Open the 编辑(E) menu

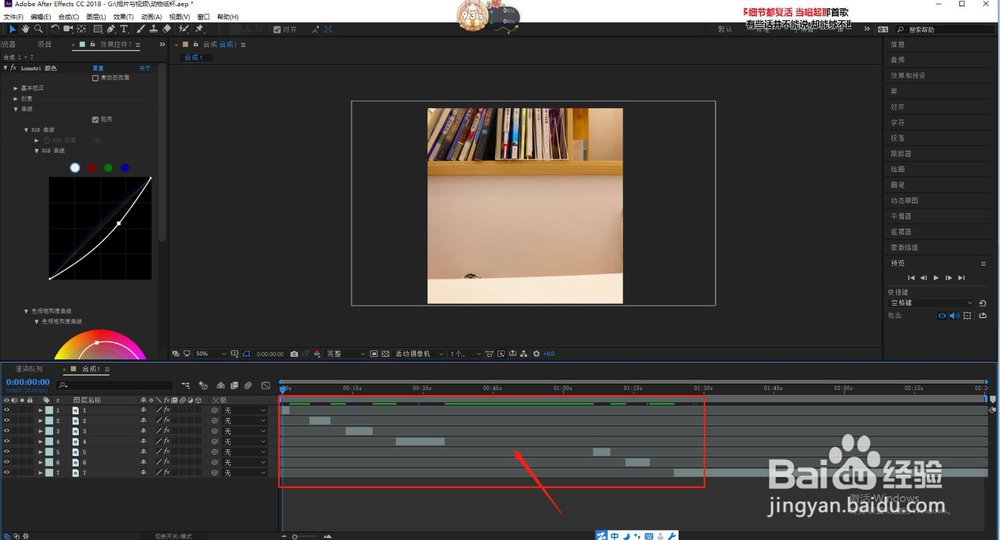coord(41,17)
